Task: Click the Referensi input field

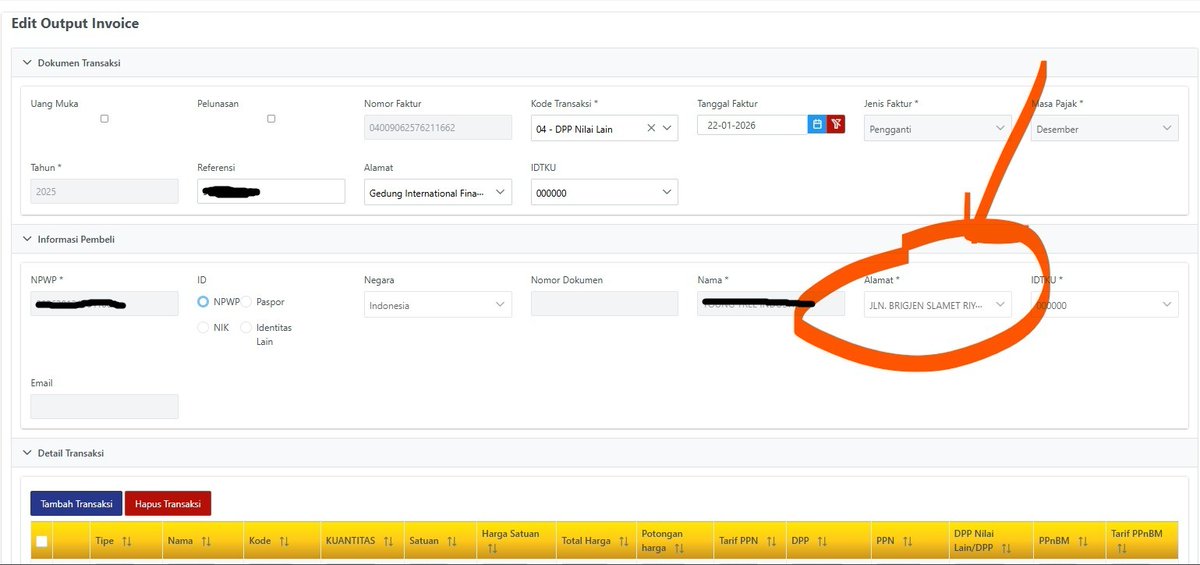Action: [271, 192]
